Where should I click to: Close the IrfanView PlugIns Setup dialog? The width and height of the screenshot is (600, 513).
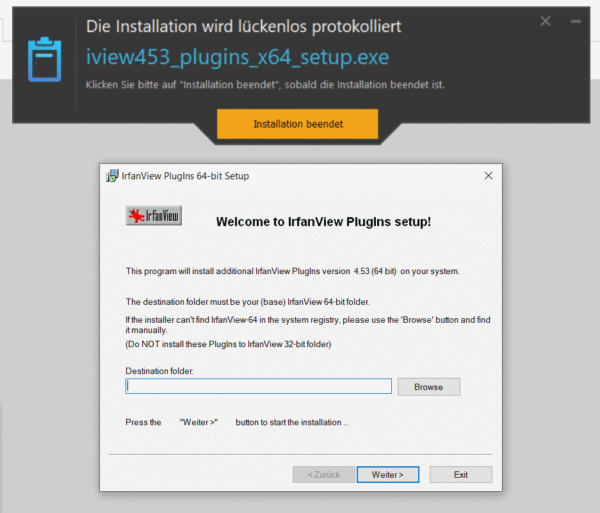488,176
